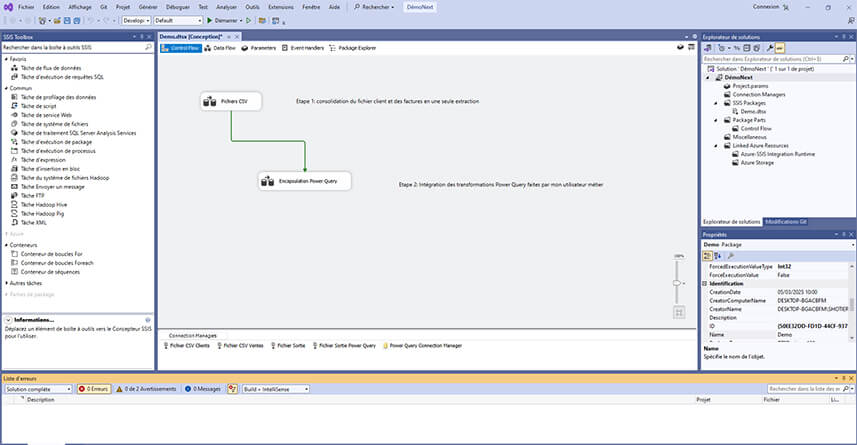Viewport: 857px width, 445px height.
Task: Click the Connexion sign-in link
Action: point(766,7)
